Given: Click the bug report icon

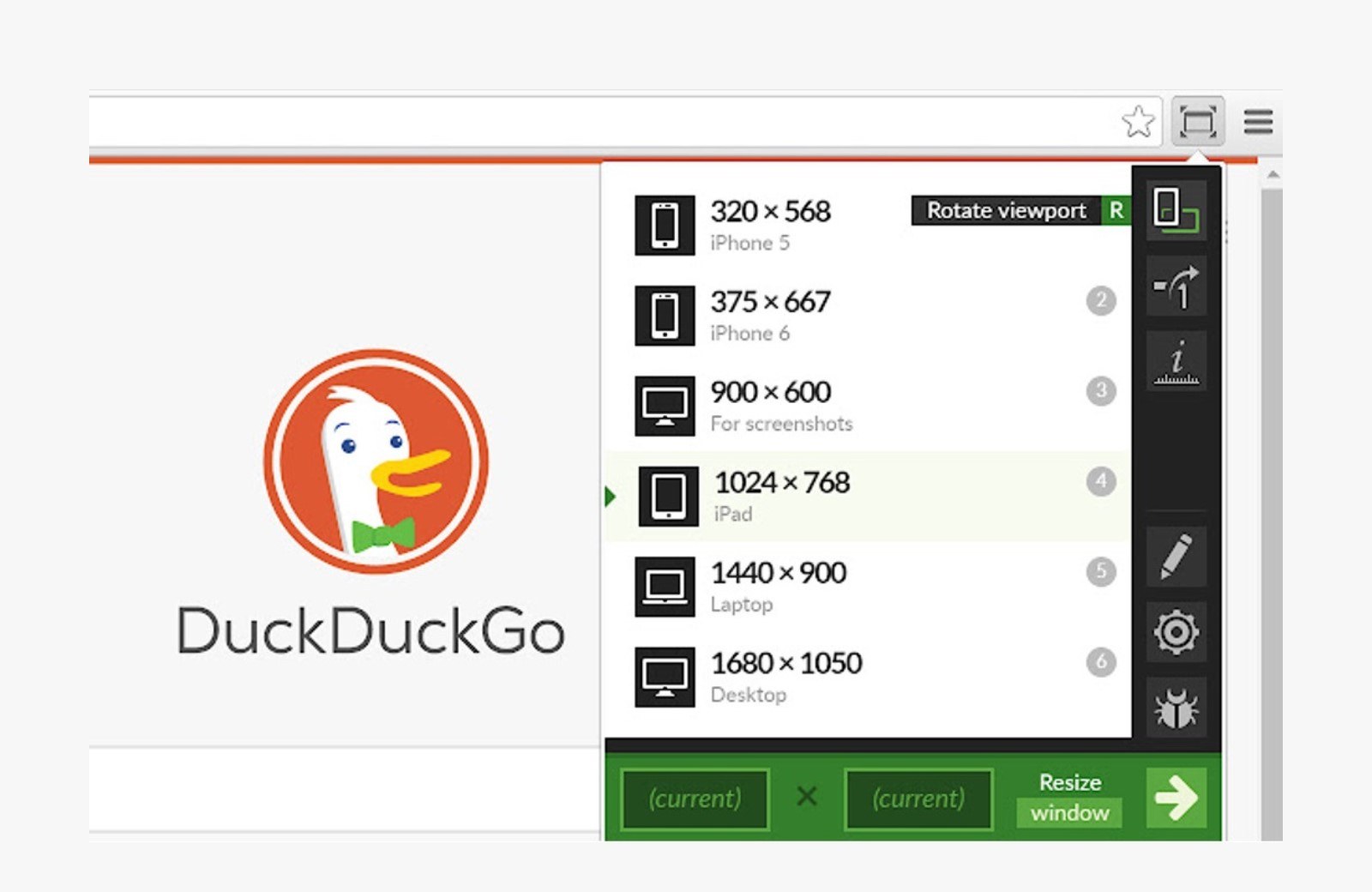Looking at the screenshot, I should point(1176,708).
